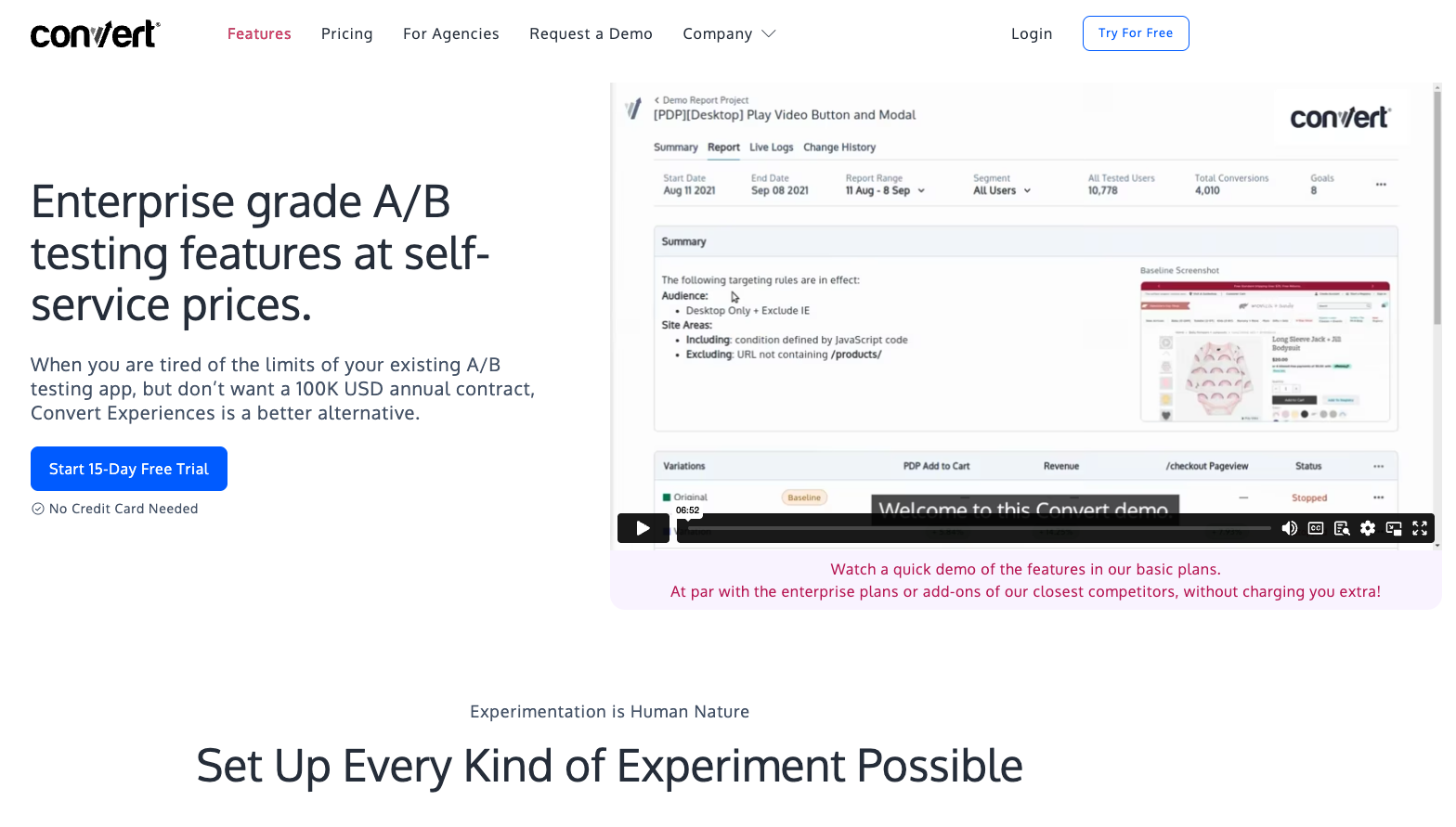Image resolution: width=1456 pixels, height=827 pixels.
Task: Switch to the Live Logs tab
Action: pyautogui.click(x=772, y=147)
